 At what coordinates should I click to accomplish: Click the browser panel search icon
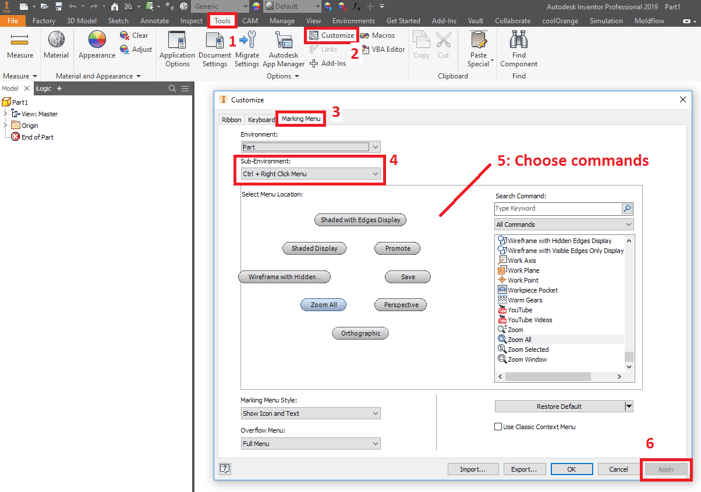[172, 88]
